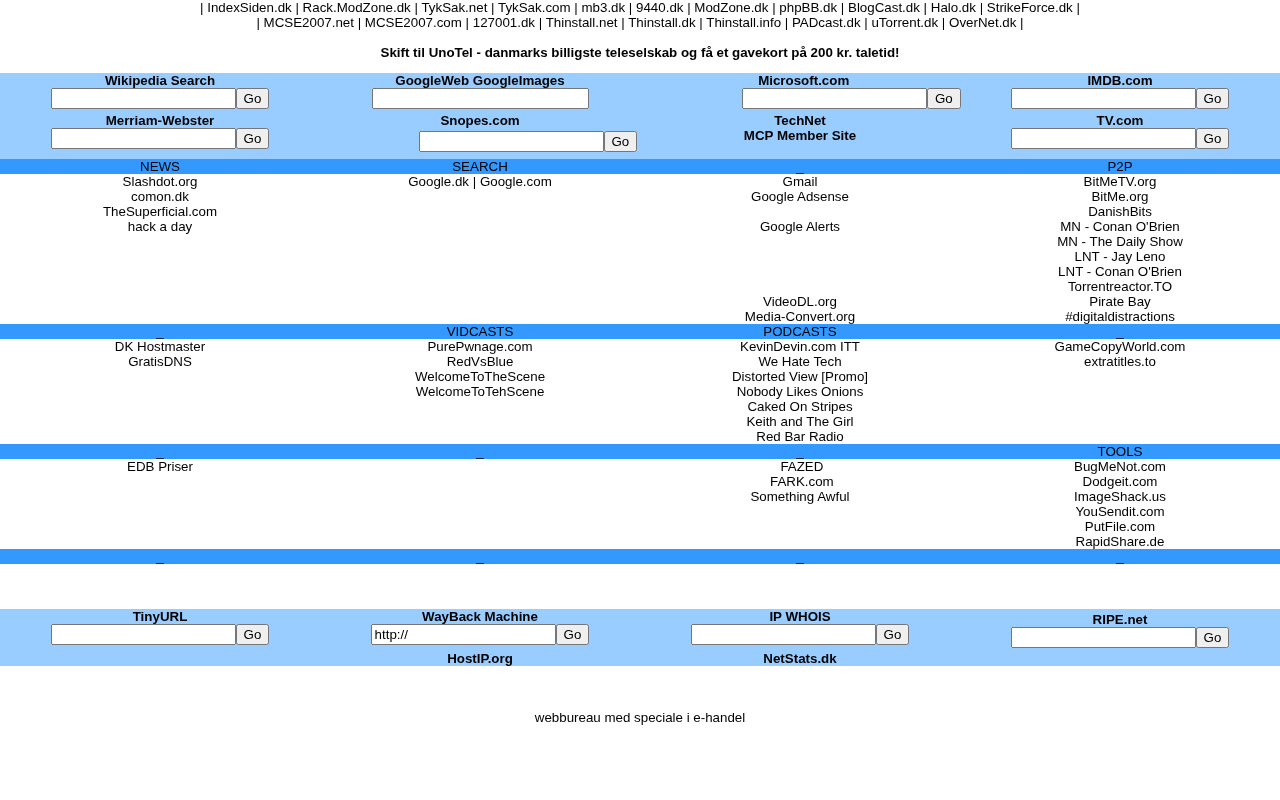Visit Torrentreactor.TO
1280x800 pixels.
coord(1120,287)
